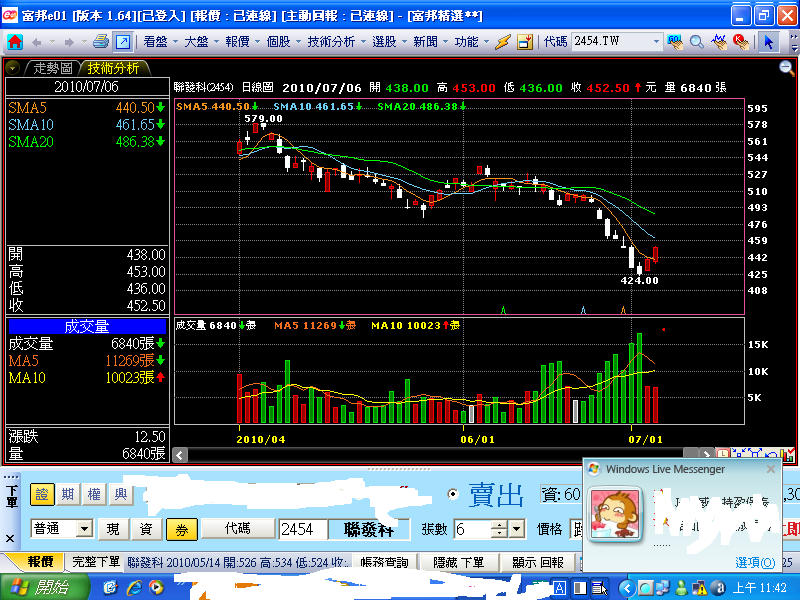Click the magnifier search icon in the toolbar
This screenshot has width=800, height=600.
pos(697,42)
